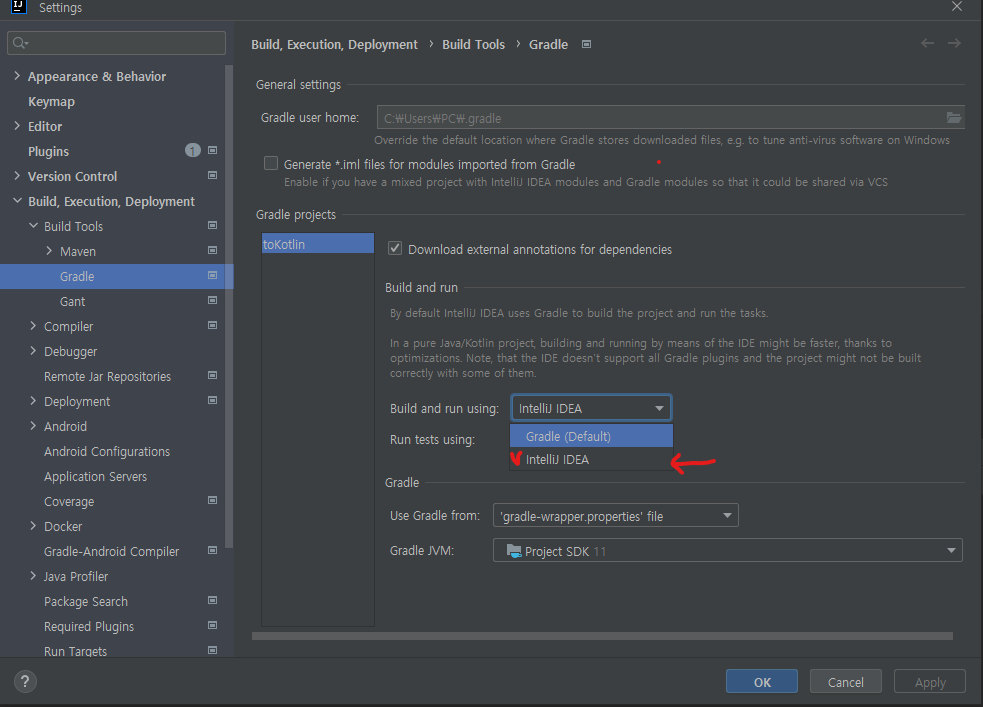Open the help question mark button
The image size is (983, 707).
[x=25, y=681]
